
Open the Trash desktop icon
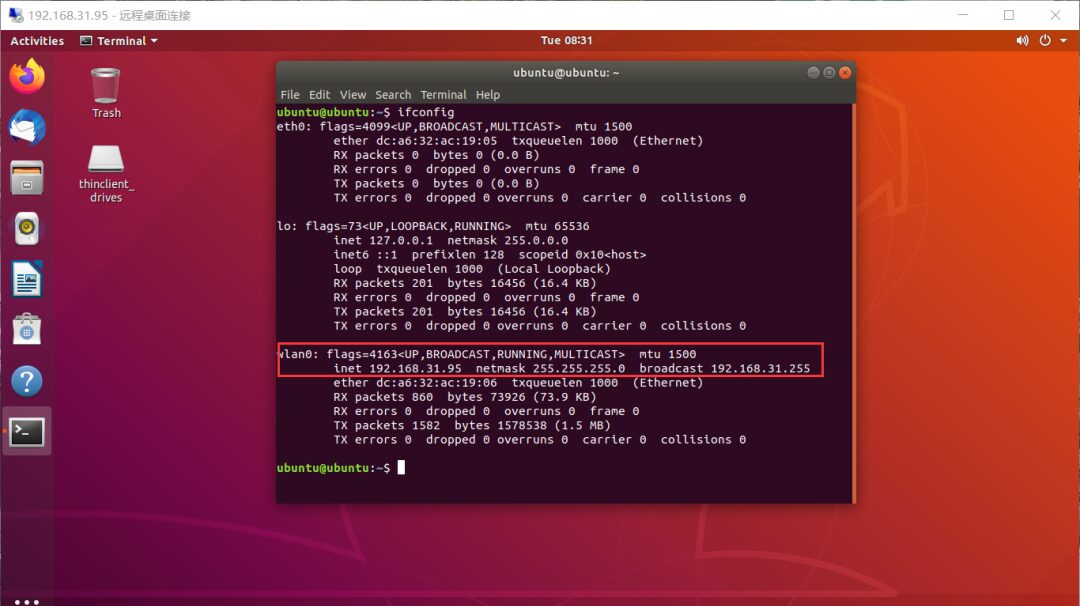tap(106, 92)
